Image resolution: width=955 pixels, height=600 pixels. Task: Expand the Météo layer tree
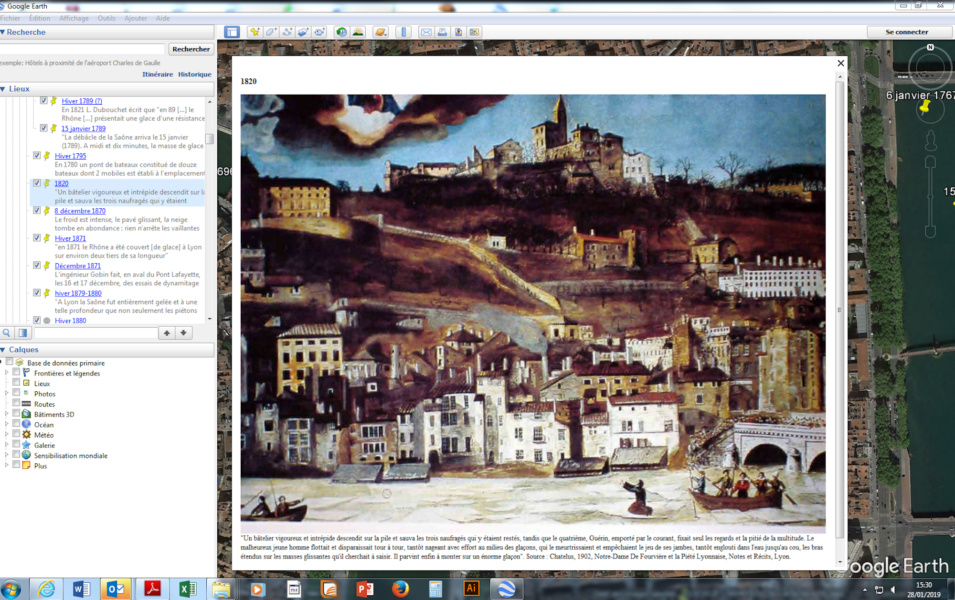pos(7,434)
